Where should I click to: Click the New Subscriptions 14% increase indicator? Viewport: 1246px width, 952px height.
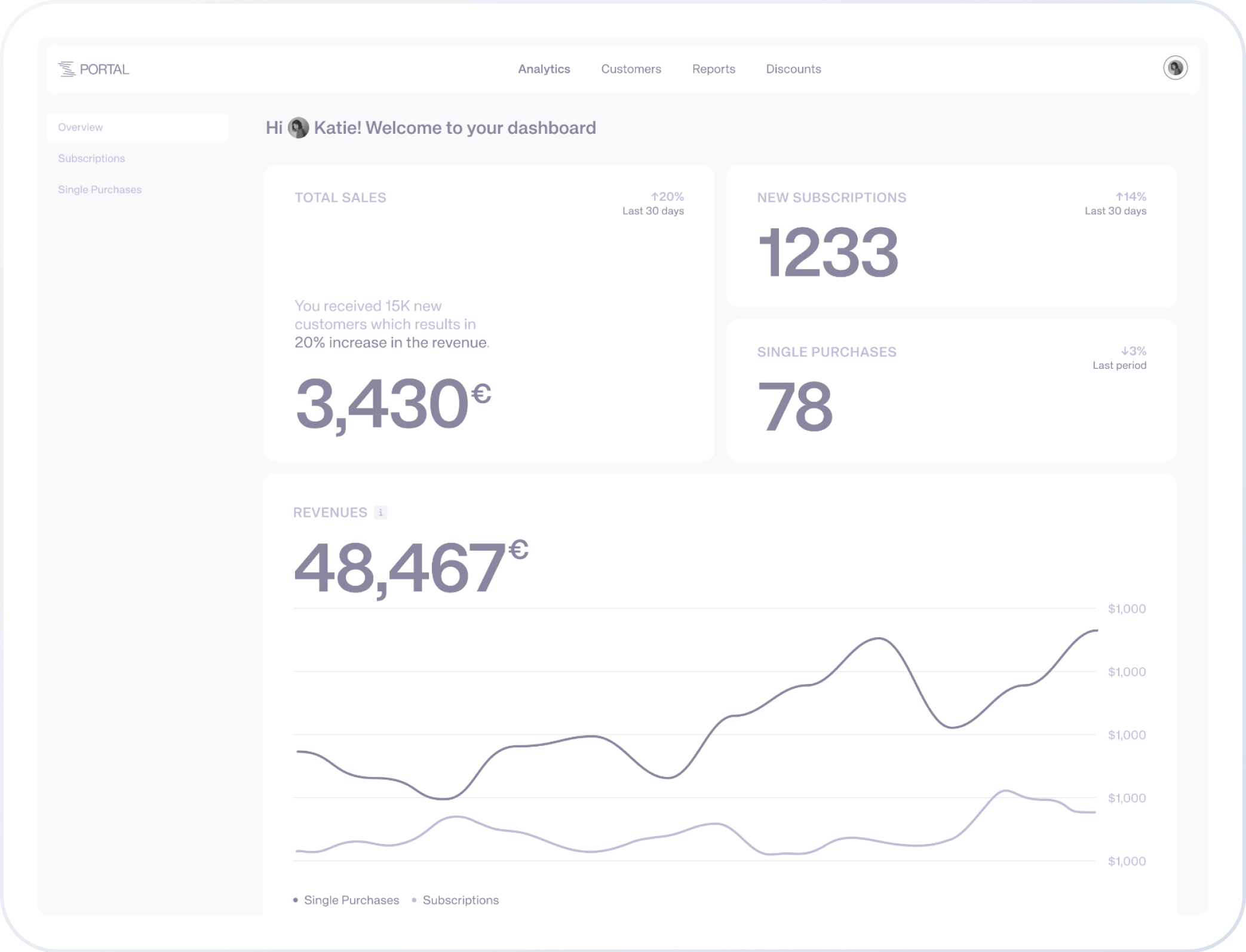tap(1130, 196)
